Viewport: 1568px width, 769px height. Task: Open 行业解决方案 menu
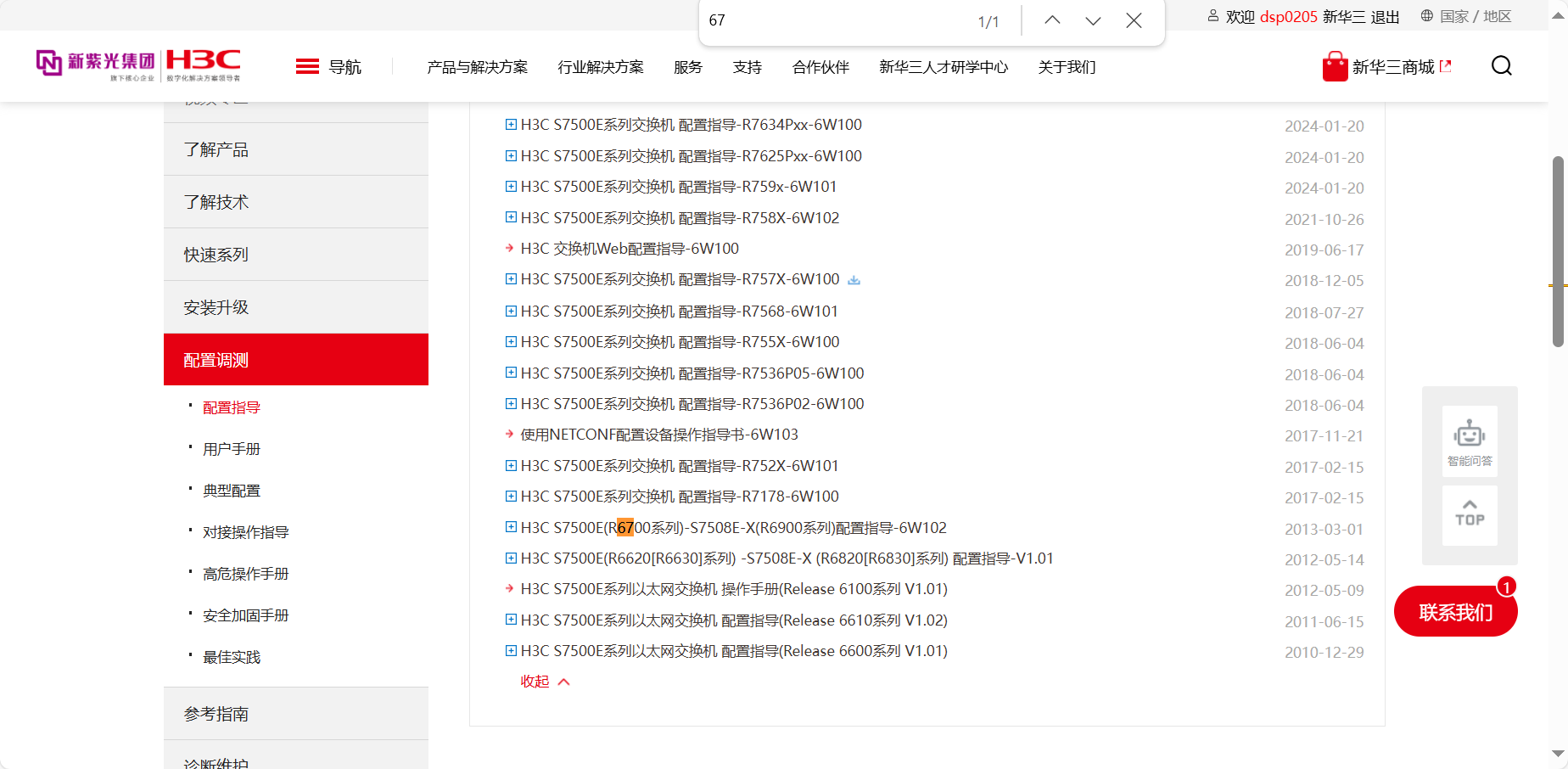click(x=601, y=67)
